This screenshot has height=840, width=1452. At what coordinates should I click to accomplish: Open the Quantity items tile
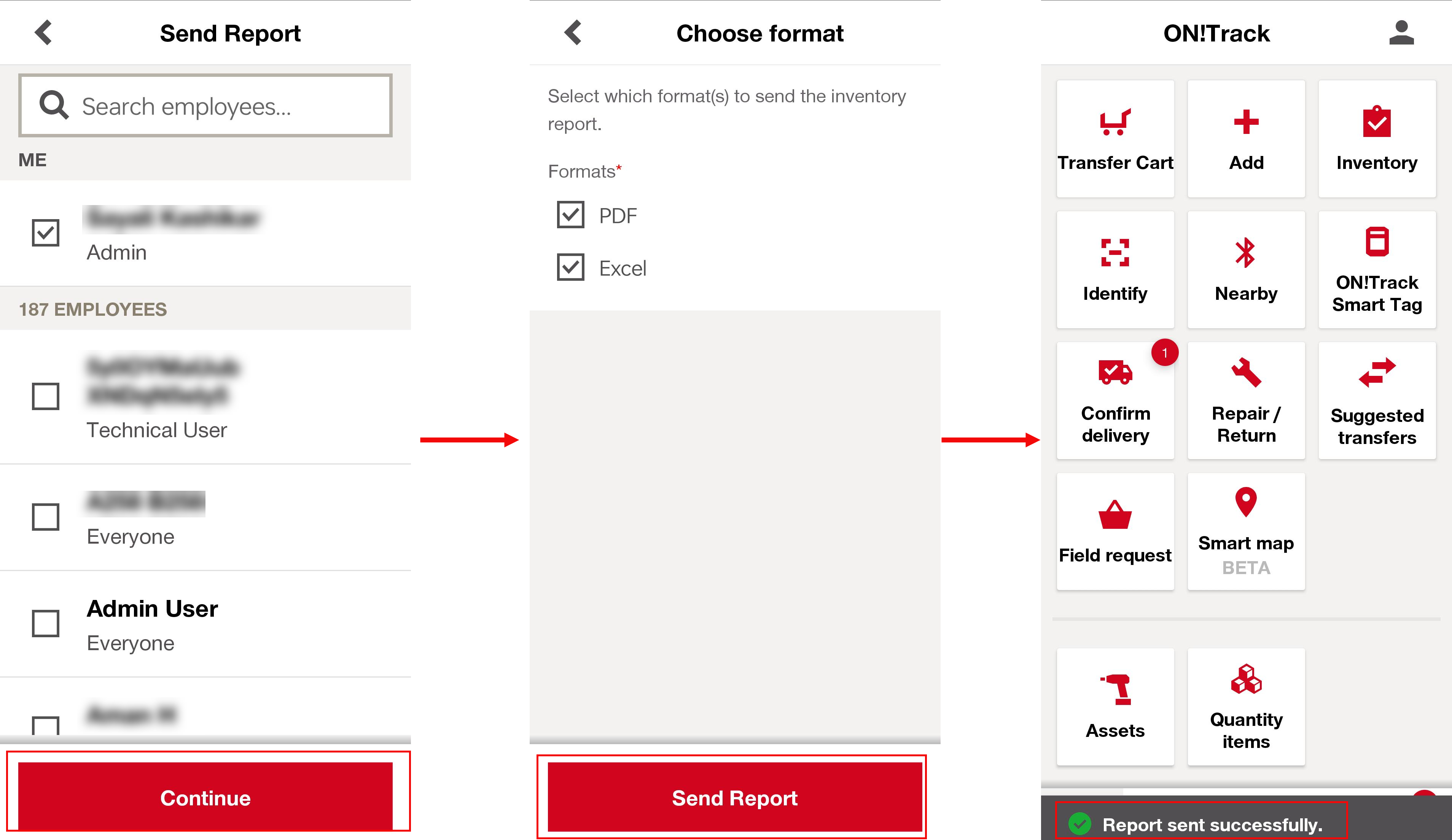click(1246, 706)
